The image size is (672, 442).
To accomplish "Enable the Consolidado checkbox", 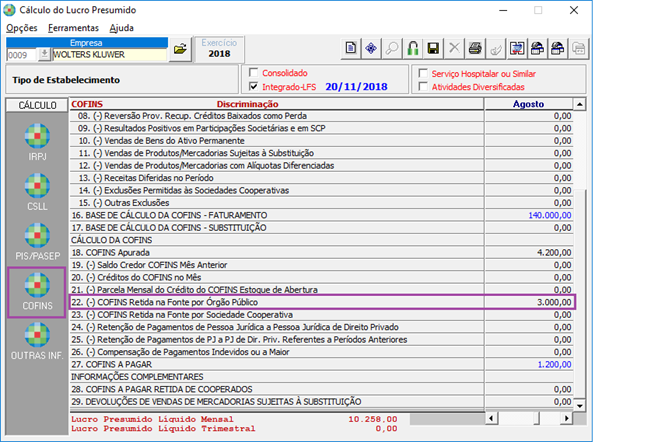I will (x=254, y=72).
